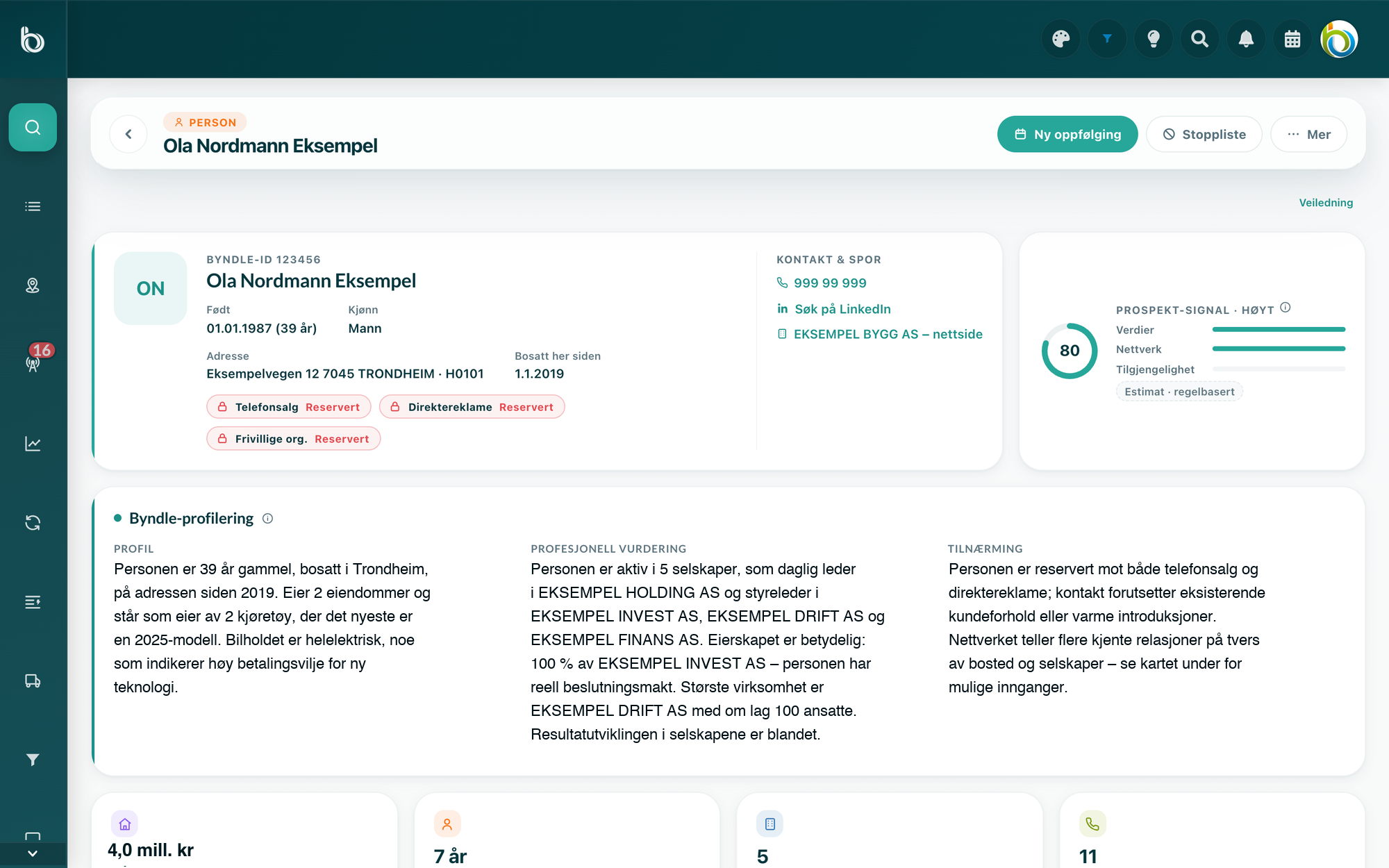
Task: Open the color palette theme icon
Action: (x=1061, y=39)
